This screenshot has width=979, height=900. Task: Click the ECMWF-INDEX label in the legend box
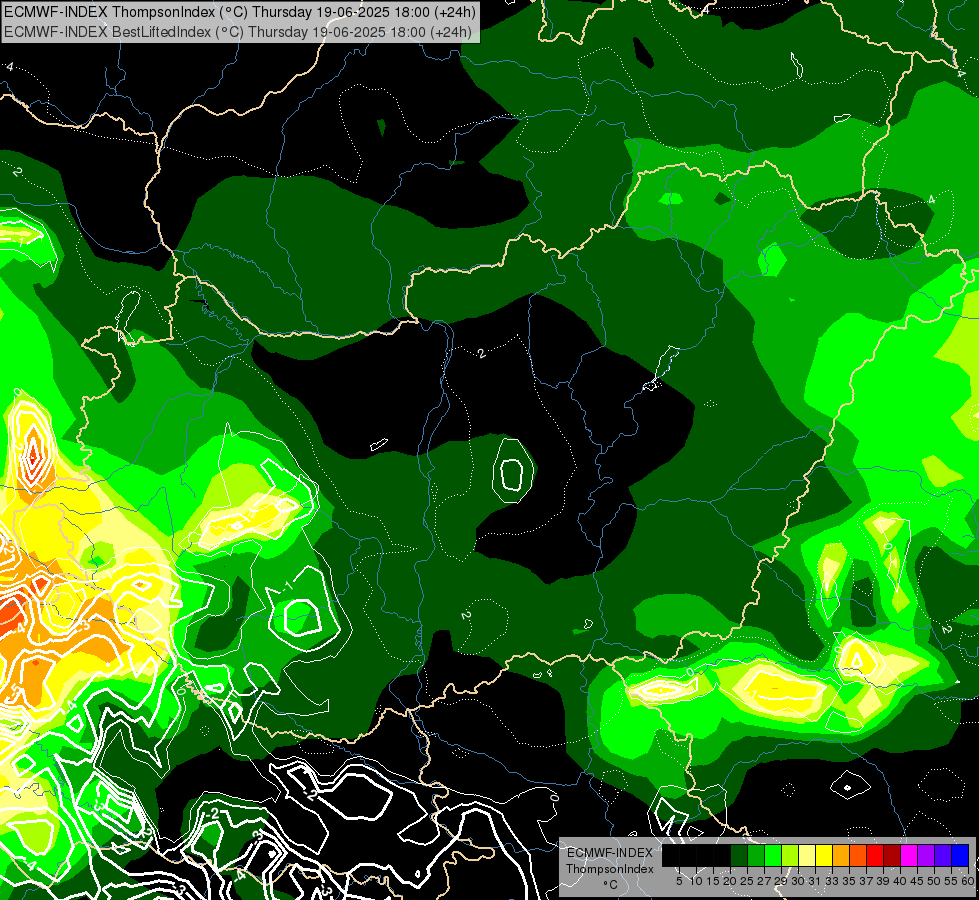[610, 853]
